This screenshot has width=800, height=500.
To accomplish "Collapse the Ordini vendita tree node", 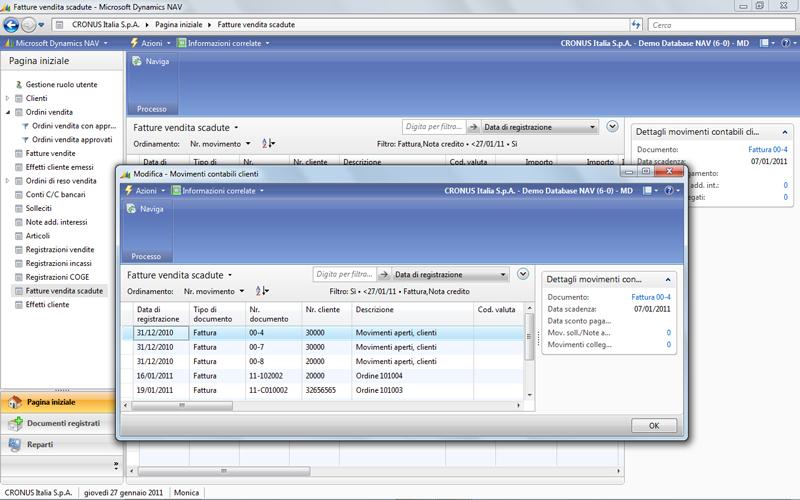I will pyautogui.click(x=8, y=113).
